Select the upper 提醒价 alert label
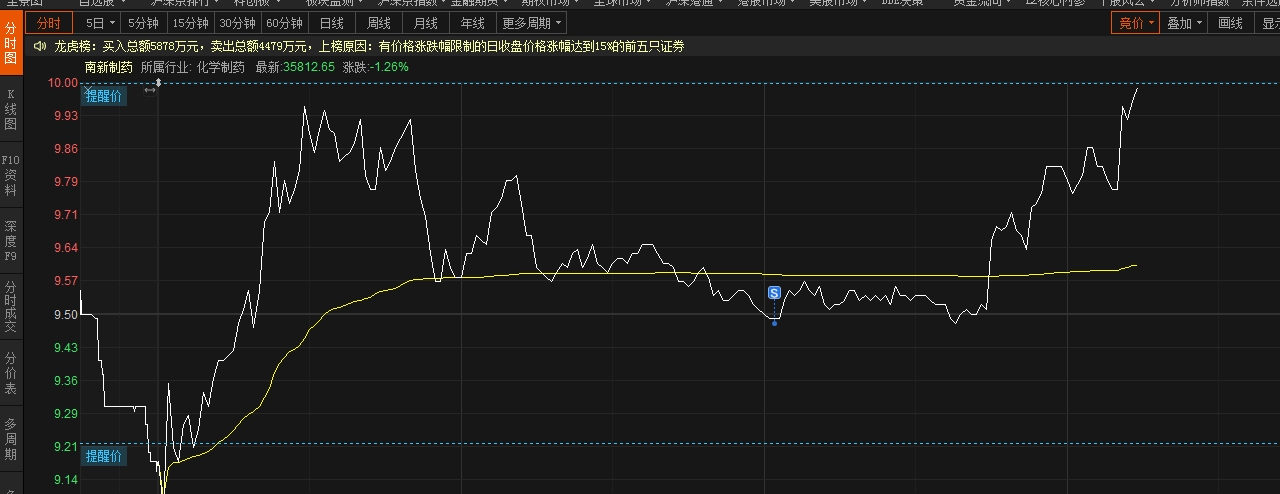Viewport: 1280px width, 494px height. pyautogui.click(x=104, y=96)
